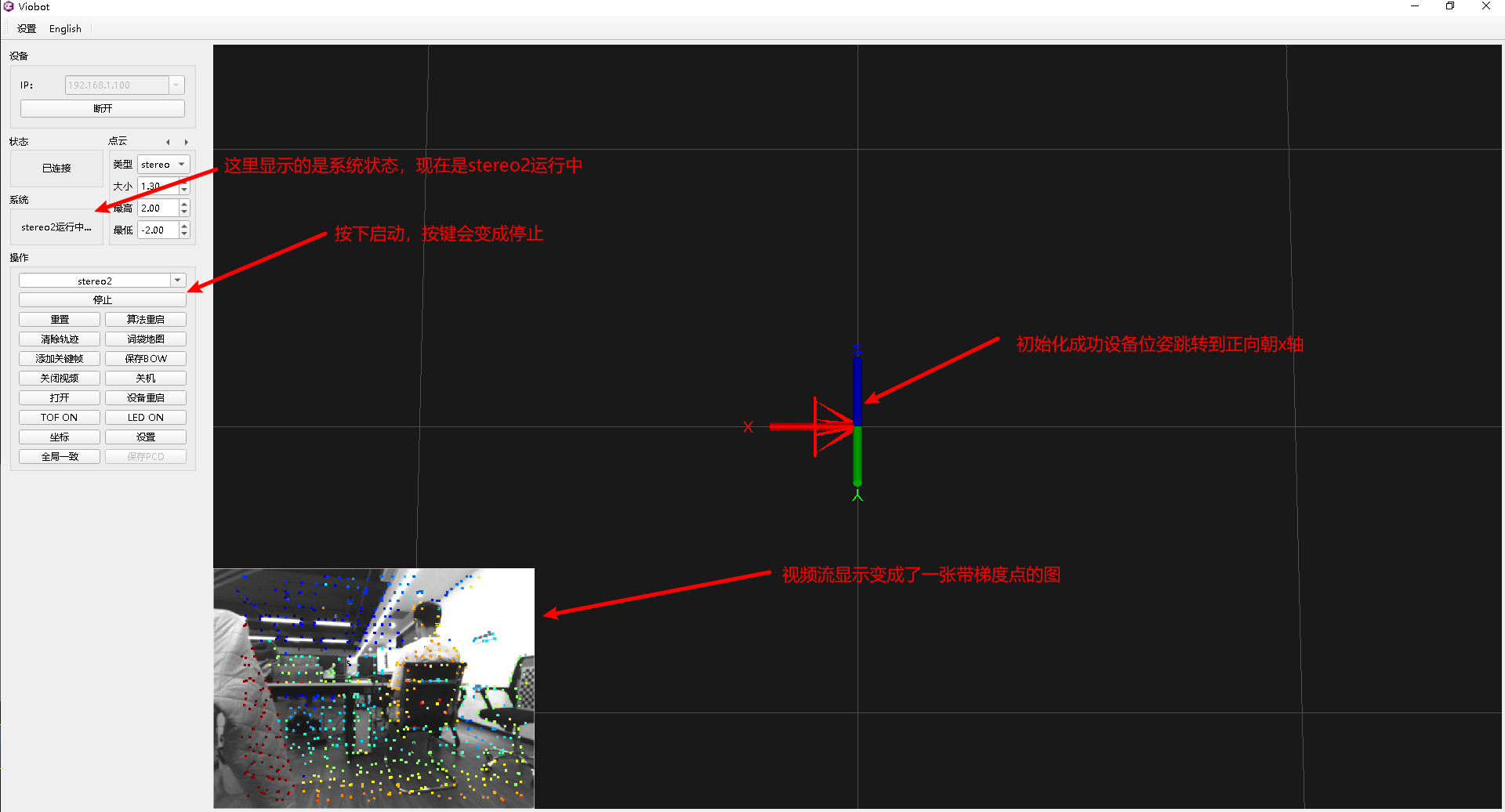Viewport: 1505px width, 812px height.
Task: Toggle video off with 关闭视频 button
Action: 60,378
